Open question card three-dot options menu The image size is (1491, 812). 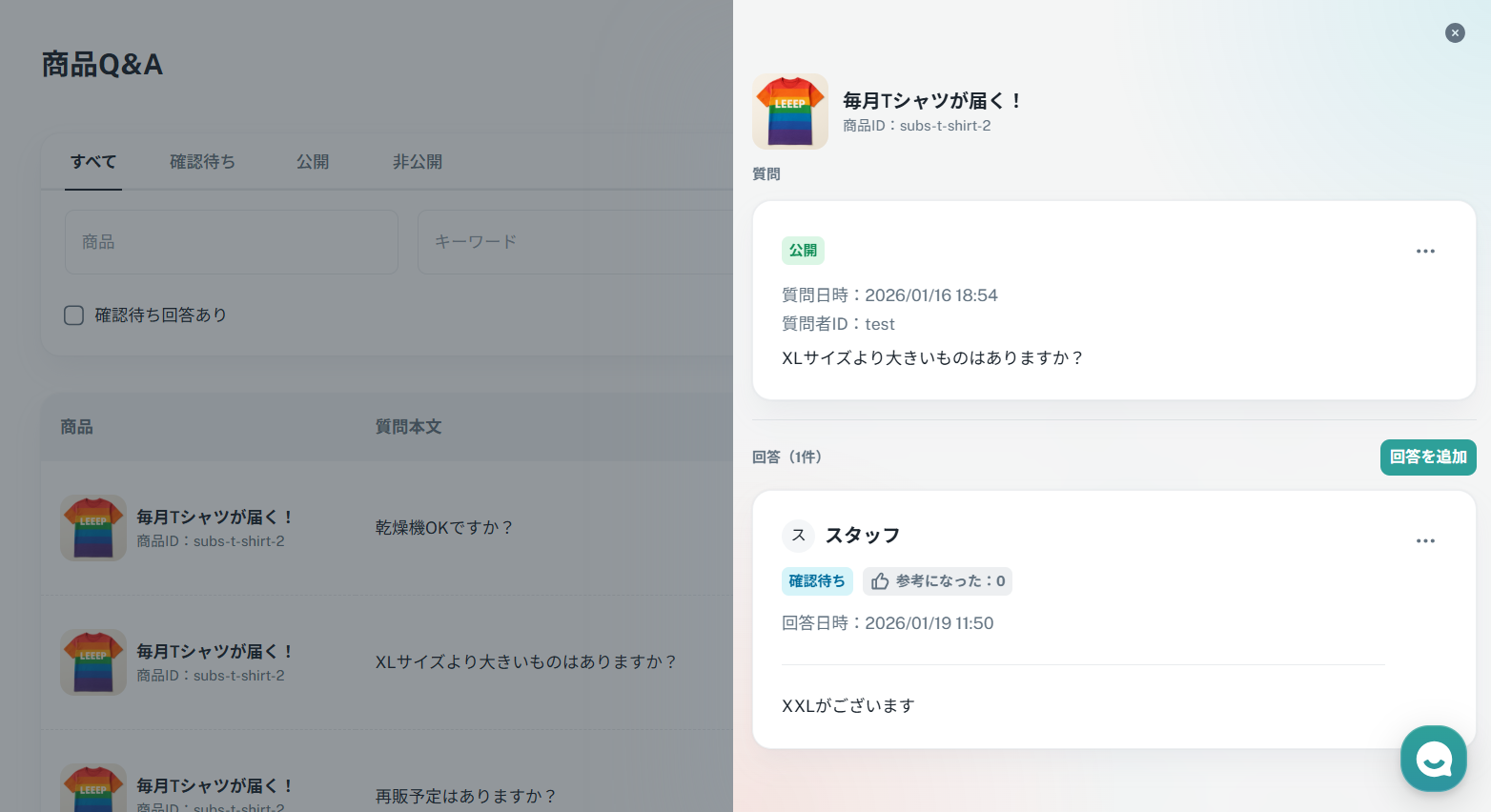1425,252
